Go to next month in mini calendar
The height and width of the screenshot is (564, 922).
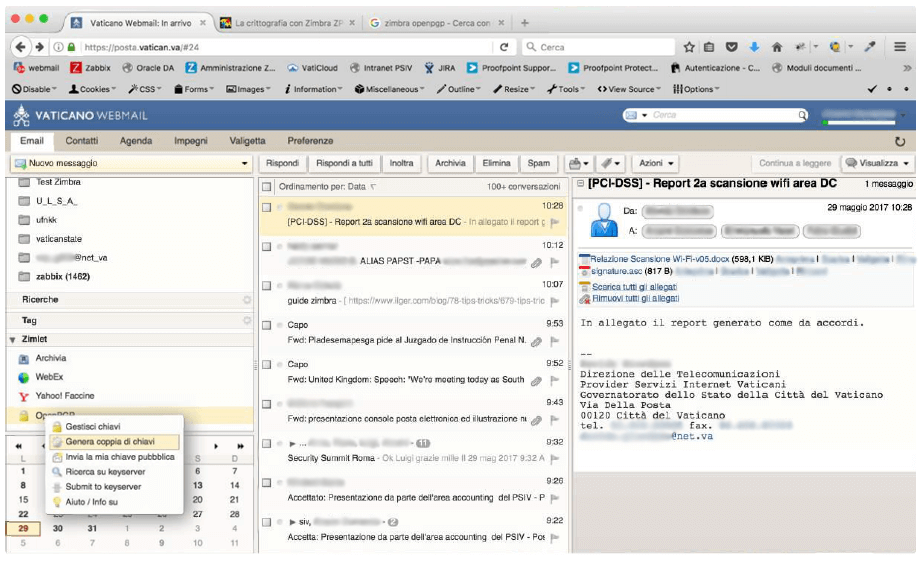point(216,446)
